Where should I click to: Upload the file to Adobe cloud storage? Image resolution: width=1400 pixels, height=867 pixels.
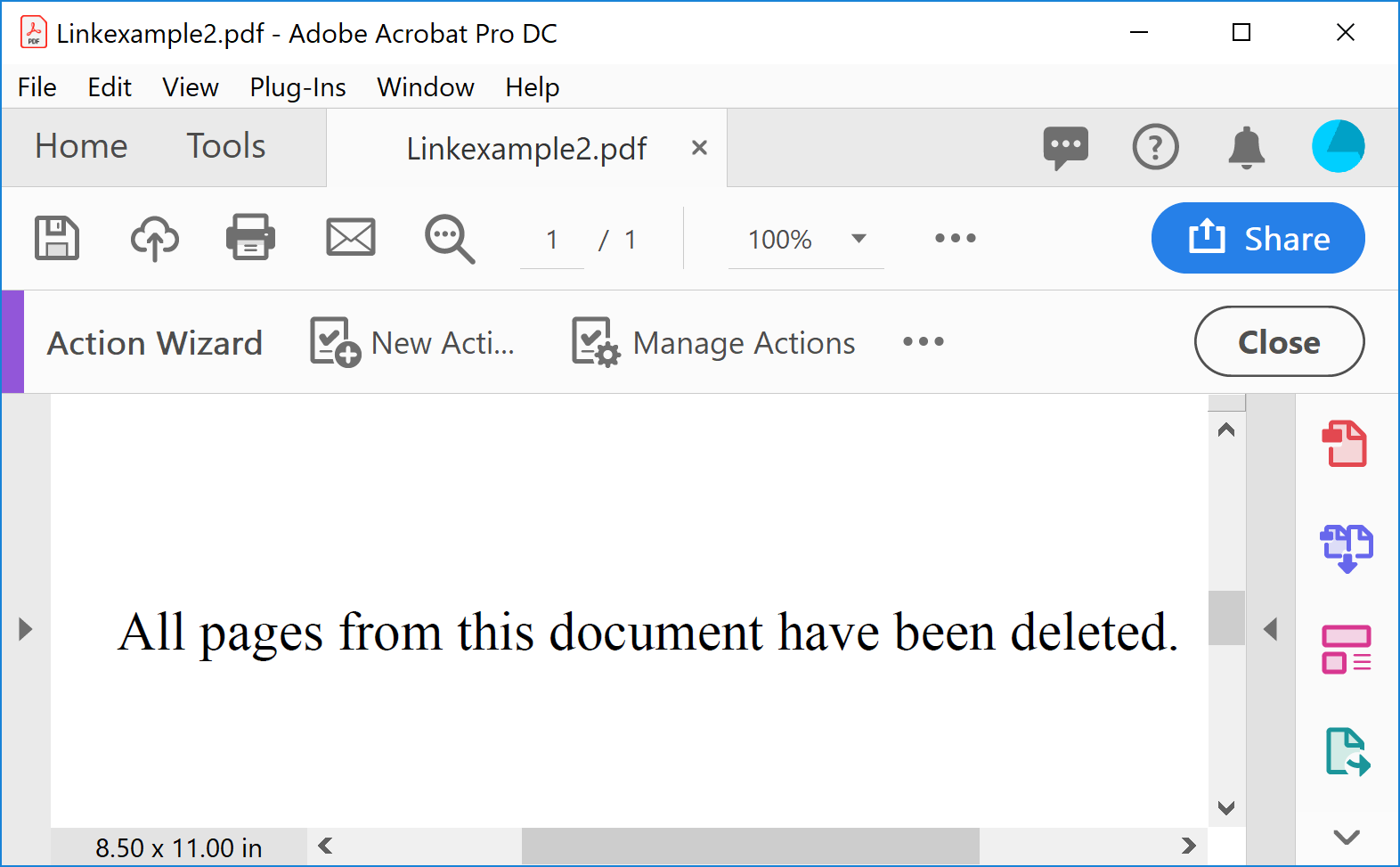153,238
